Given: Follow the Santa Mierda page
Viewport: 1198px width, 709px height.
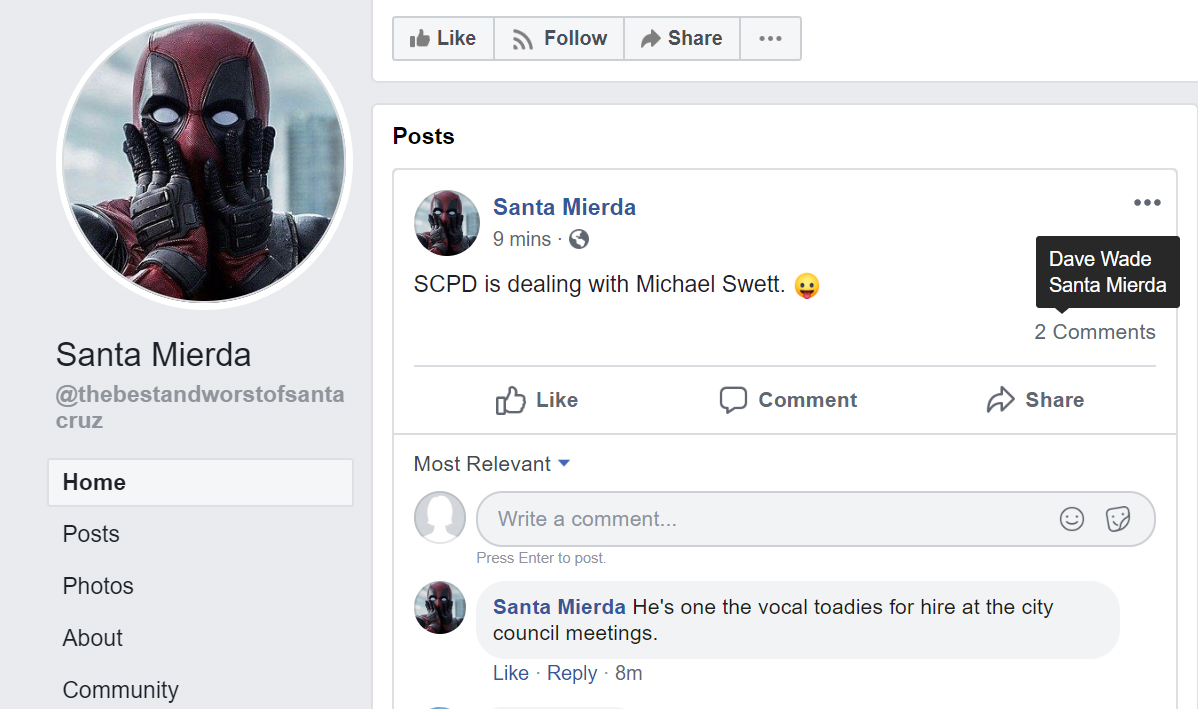Looking at the screenshot, I should tap(559, 38).
